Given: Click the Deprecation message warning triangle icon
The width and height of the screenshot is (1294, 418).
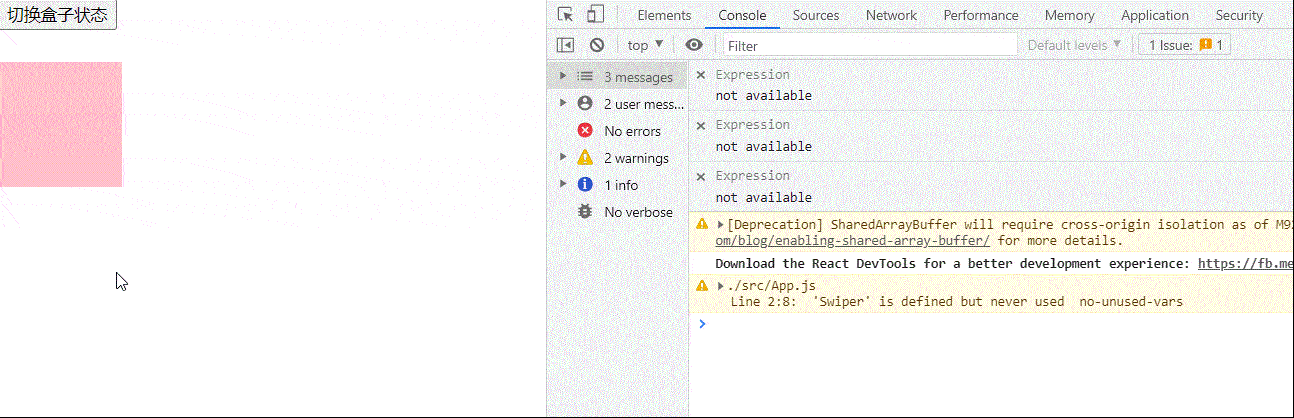Looking at the screenshot, I should (x=702, y=224).
